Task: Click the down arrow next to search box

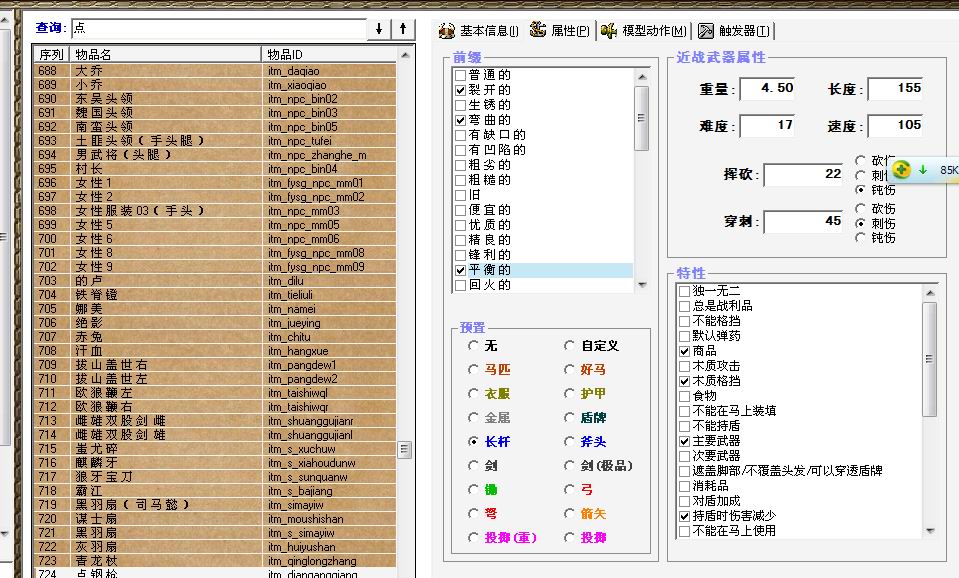Action: pyautogui.click(x=379, y=29)
